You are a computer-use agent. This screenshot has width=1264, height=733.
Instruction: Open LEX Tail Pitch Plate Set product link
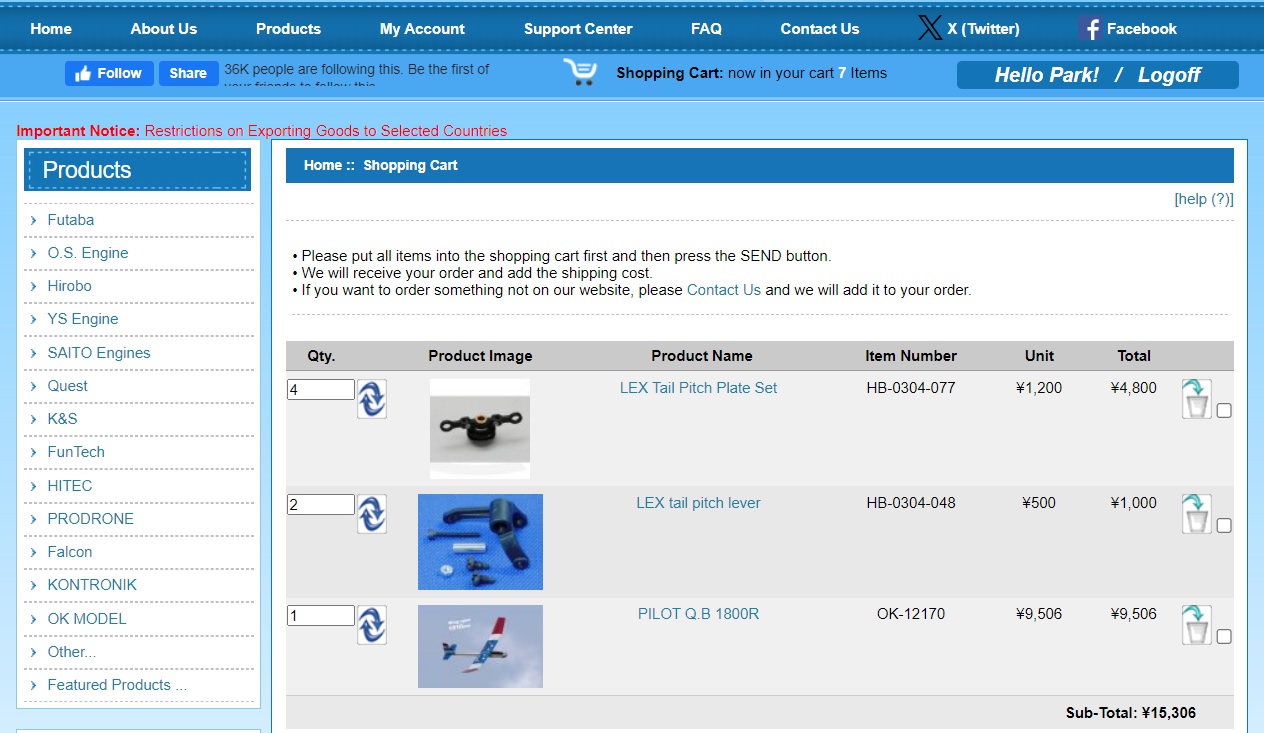698,388
